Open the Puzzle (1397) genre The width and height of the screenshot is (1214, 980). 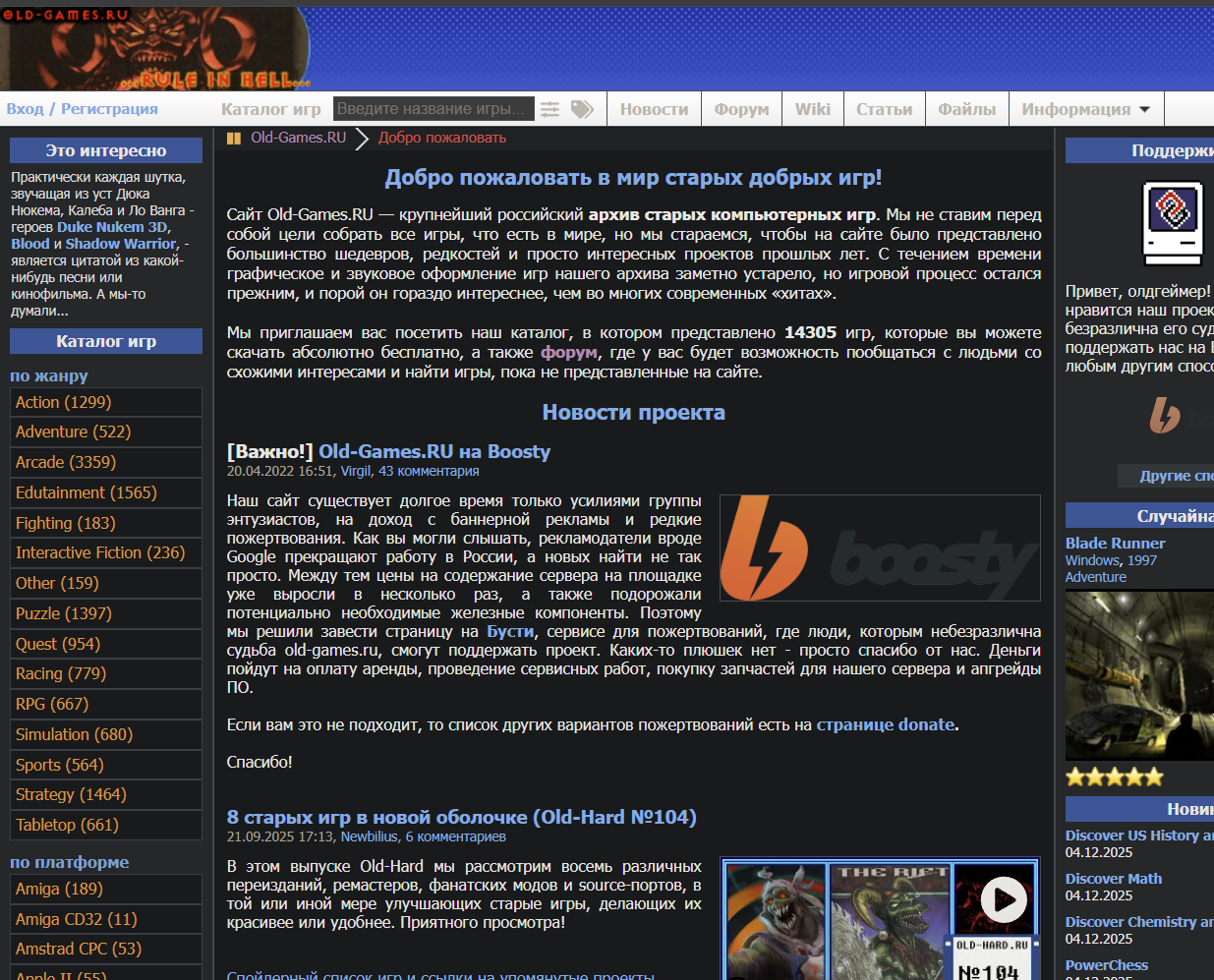(106, 613)
